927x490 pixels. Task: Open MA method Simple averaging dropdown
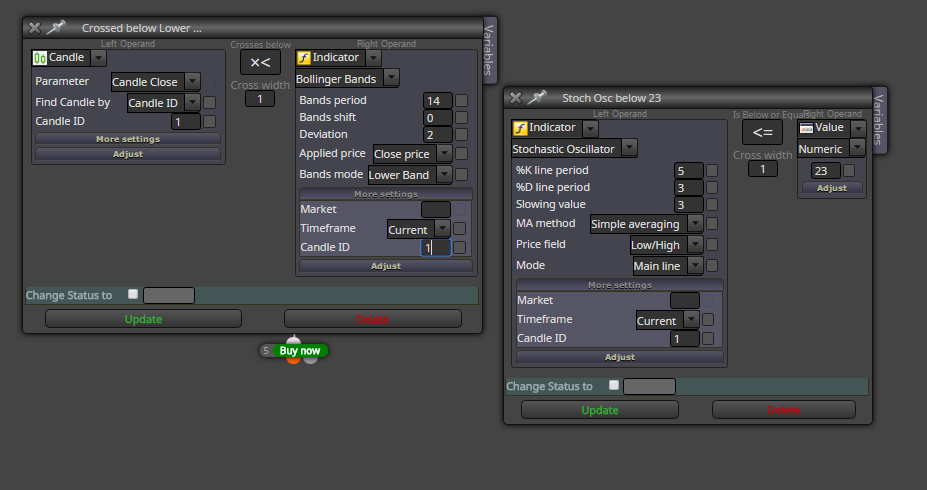point(695,224)
